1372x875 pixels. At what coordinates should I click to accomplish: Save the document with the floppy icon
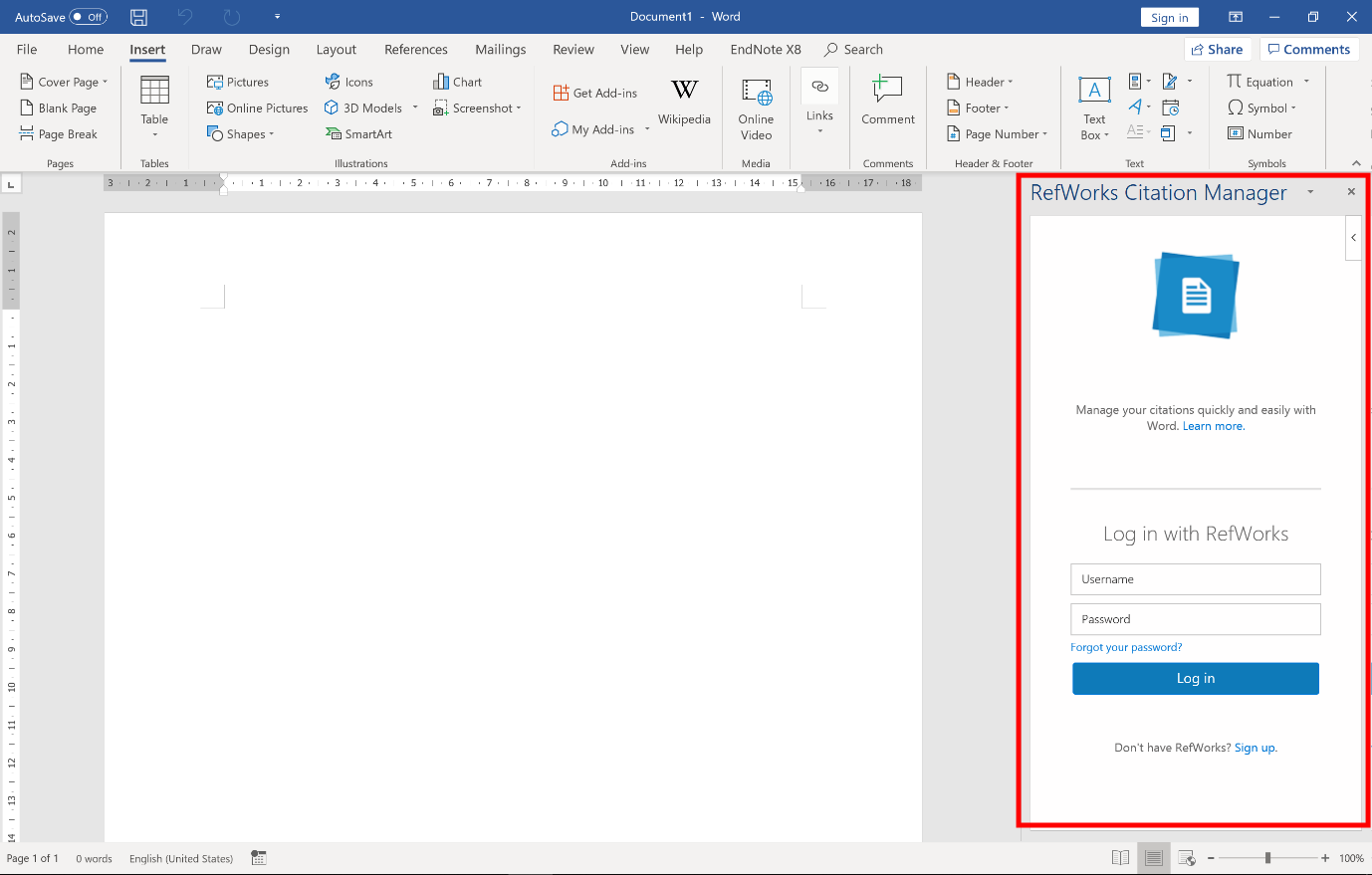click(x=139, y=17)
